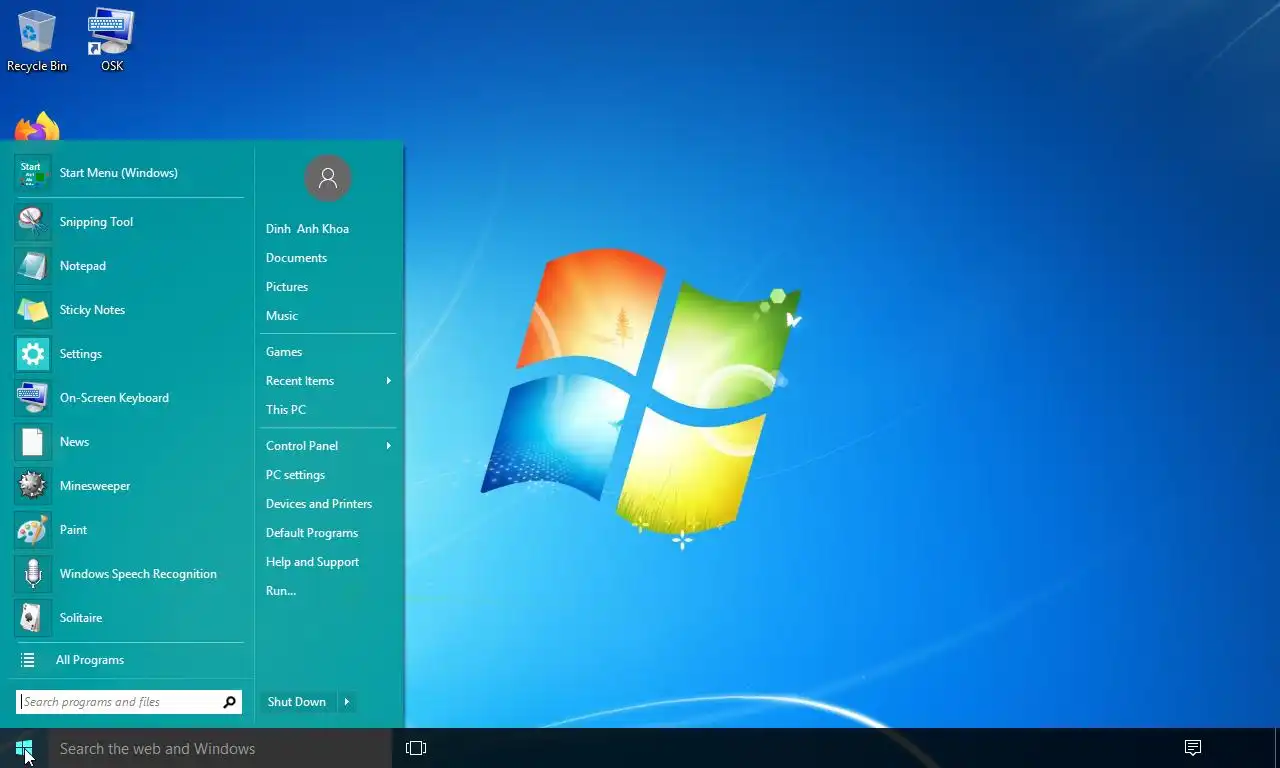Image resolution: width=1280 pixels, height=768 pixels.
Task: Open Solitaire via its card icon
Action: (32, 618)
